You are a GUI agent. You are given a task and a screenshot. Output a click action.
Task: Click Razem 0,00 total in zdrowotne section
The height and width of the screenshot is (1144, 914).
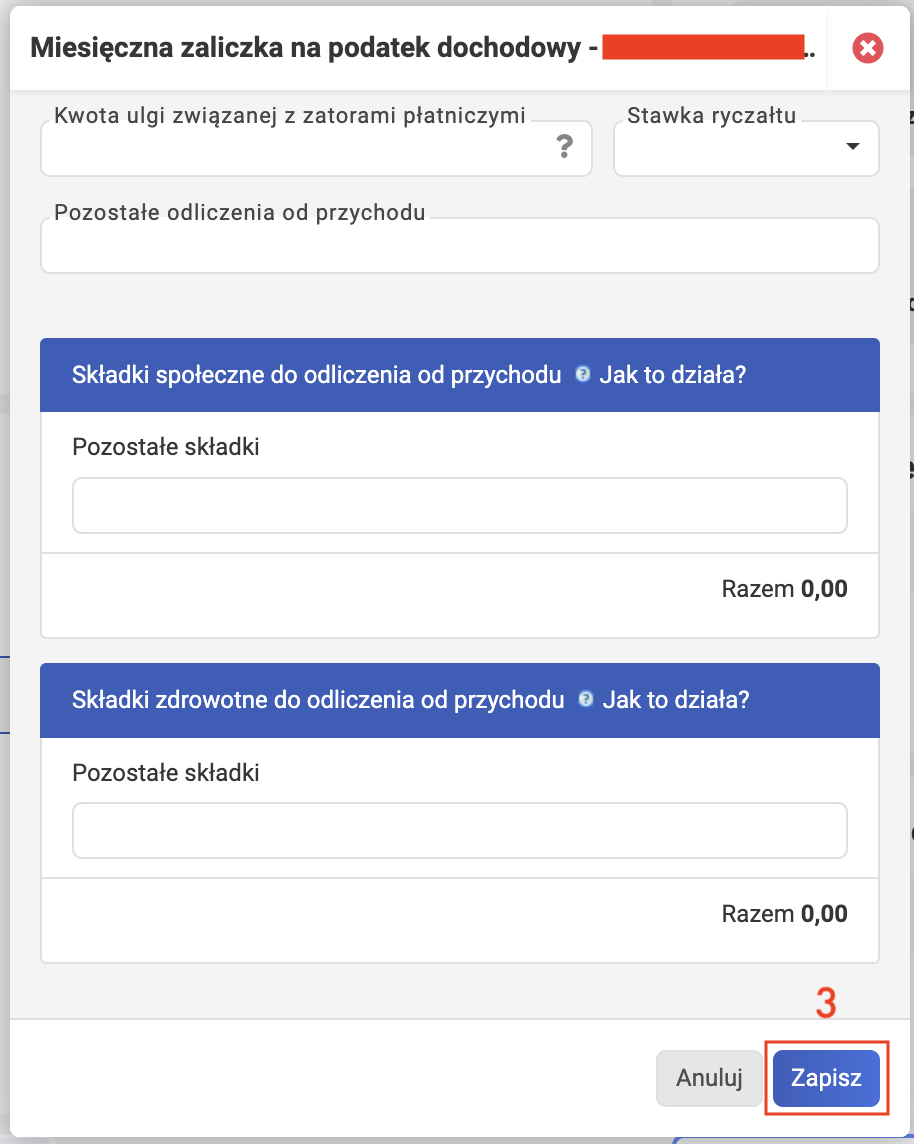[x=784, y=913]
